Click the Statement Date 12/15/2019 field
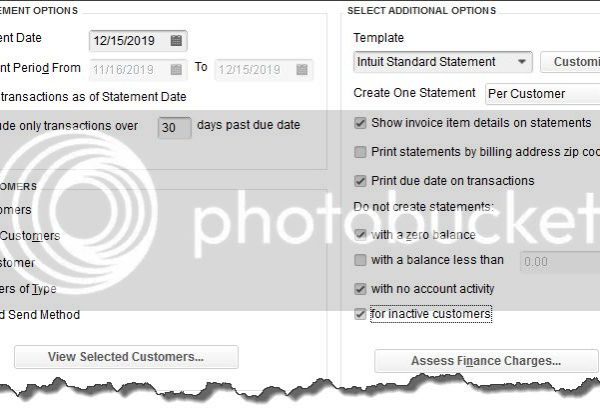This screenshot has height=420, width=600. 138,41
